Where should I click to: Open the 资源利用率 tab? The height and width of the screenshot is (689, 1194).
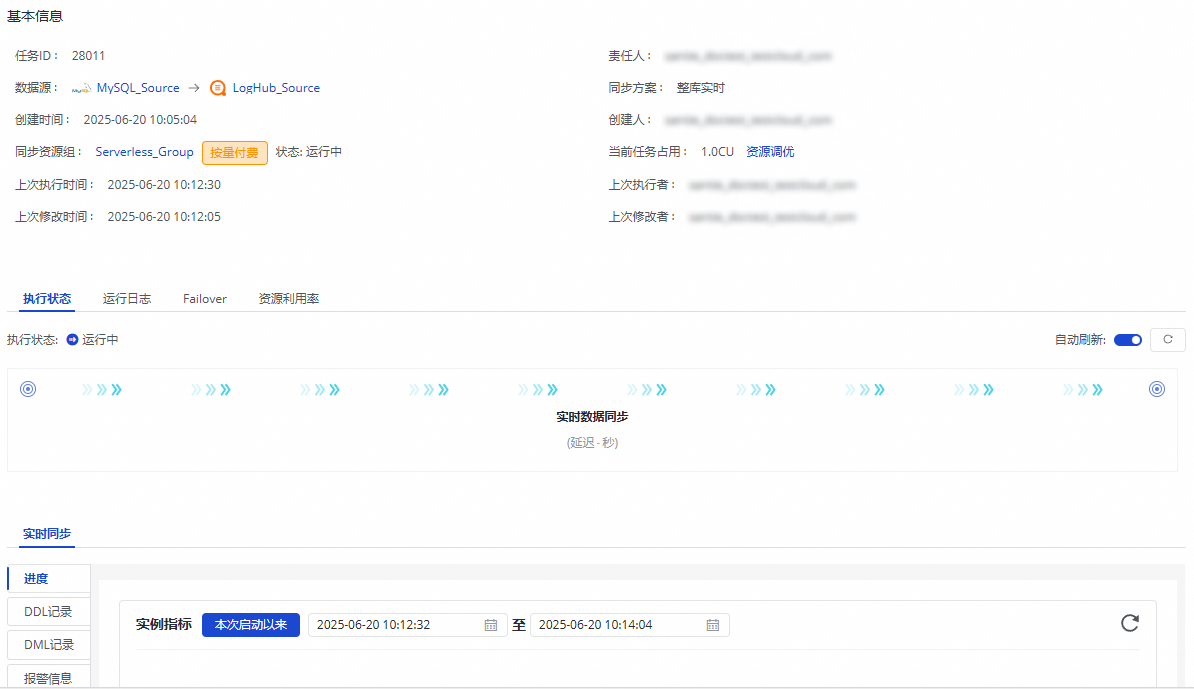[289, 298]
